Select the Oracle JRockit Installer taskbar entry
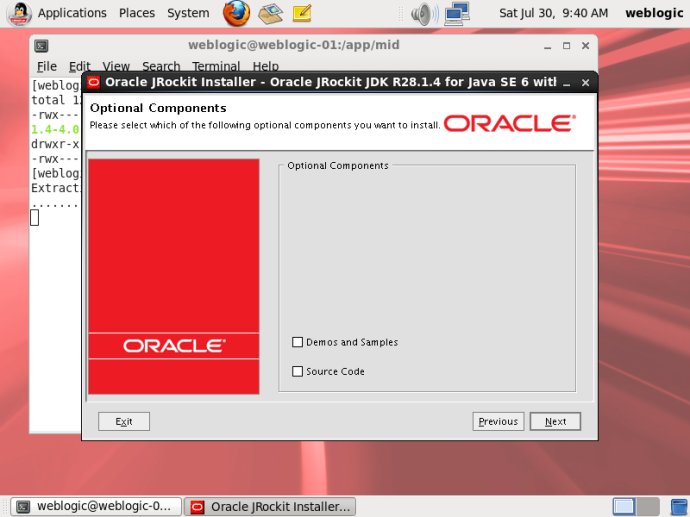The height and width of the screenshot is (517, 690). tap(269, 506)
